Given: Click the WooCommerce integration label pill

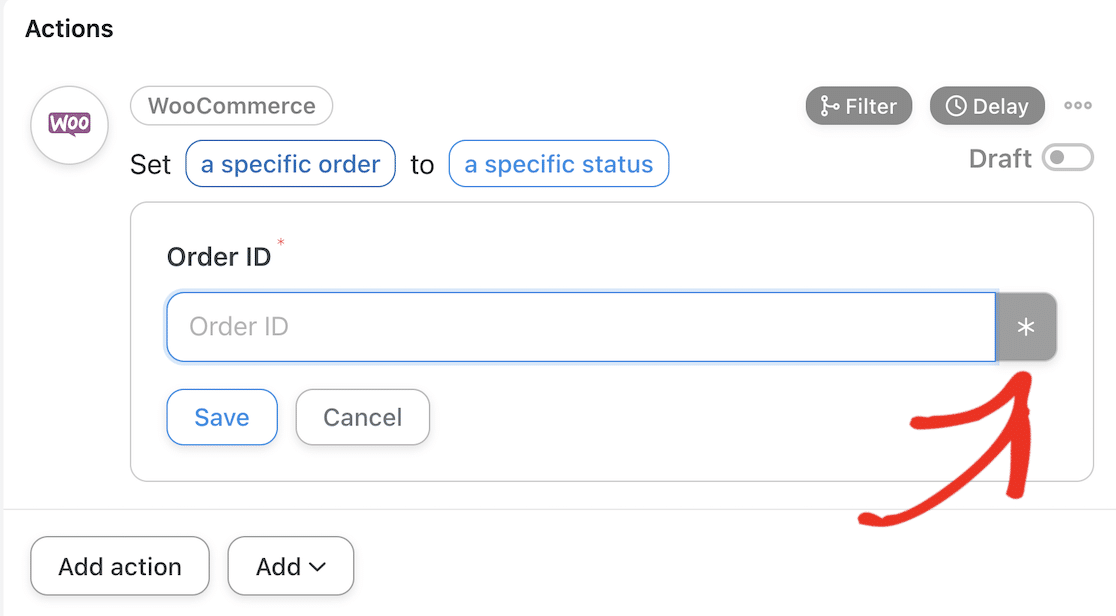Looking at the screenshot, I should (x=231, y=105).
